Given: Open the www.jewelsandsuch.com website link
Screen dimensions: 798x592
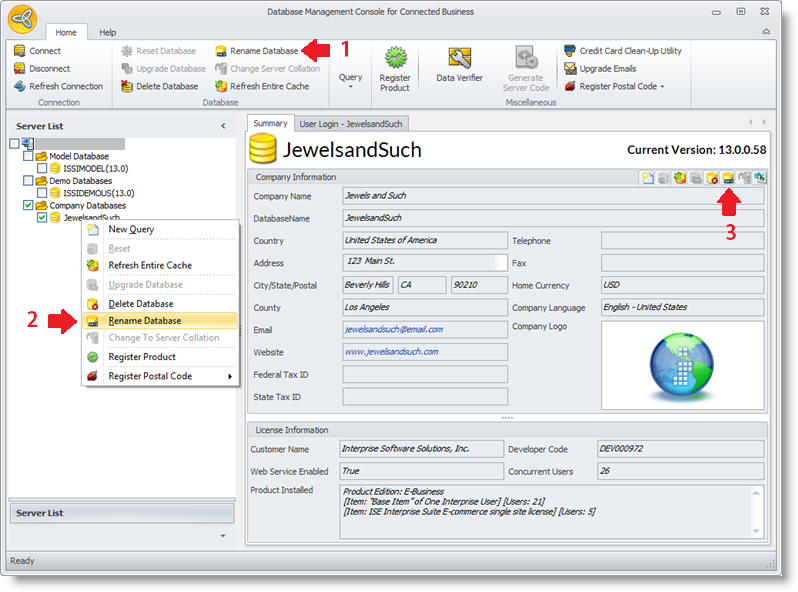Looking at the screenshot, I should tap(391, 352).
